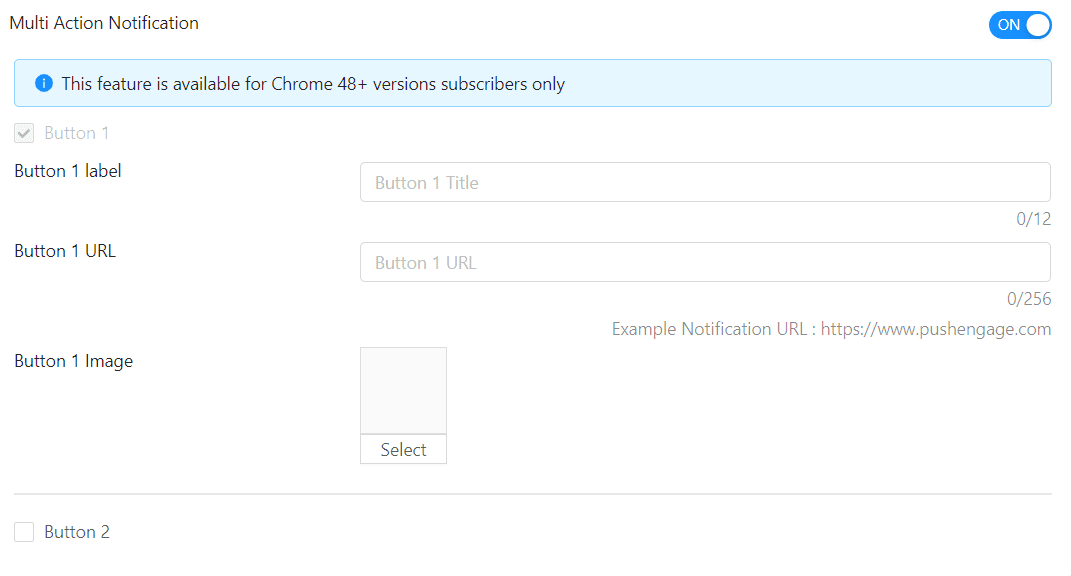Focus the Button 1 Title input field

point(704,183)
